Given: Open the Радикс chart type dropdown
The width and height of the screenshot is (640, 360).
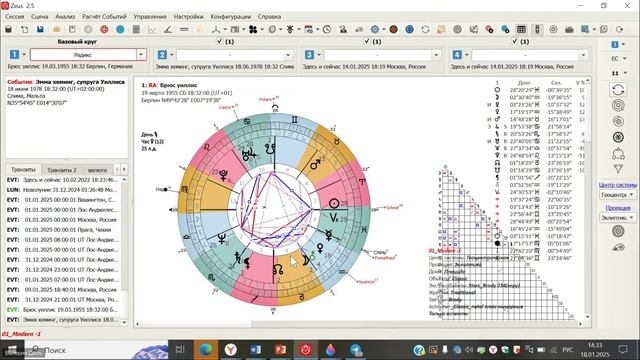Looking at the screenshot, I should [141, 55].
